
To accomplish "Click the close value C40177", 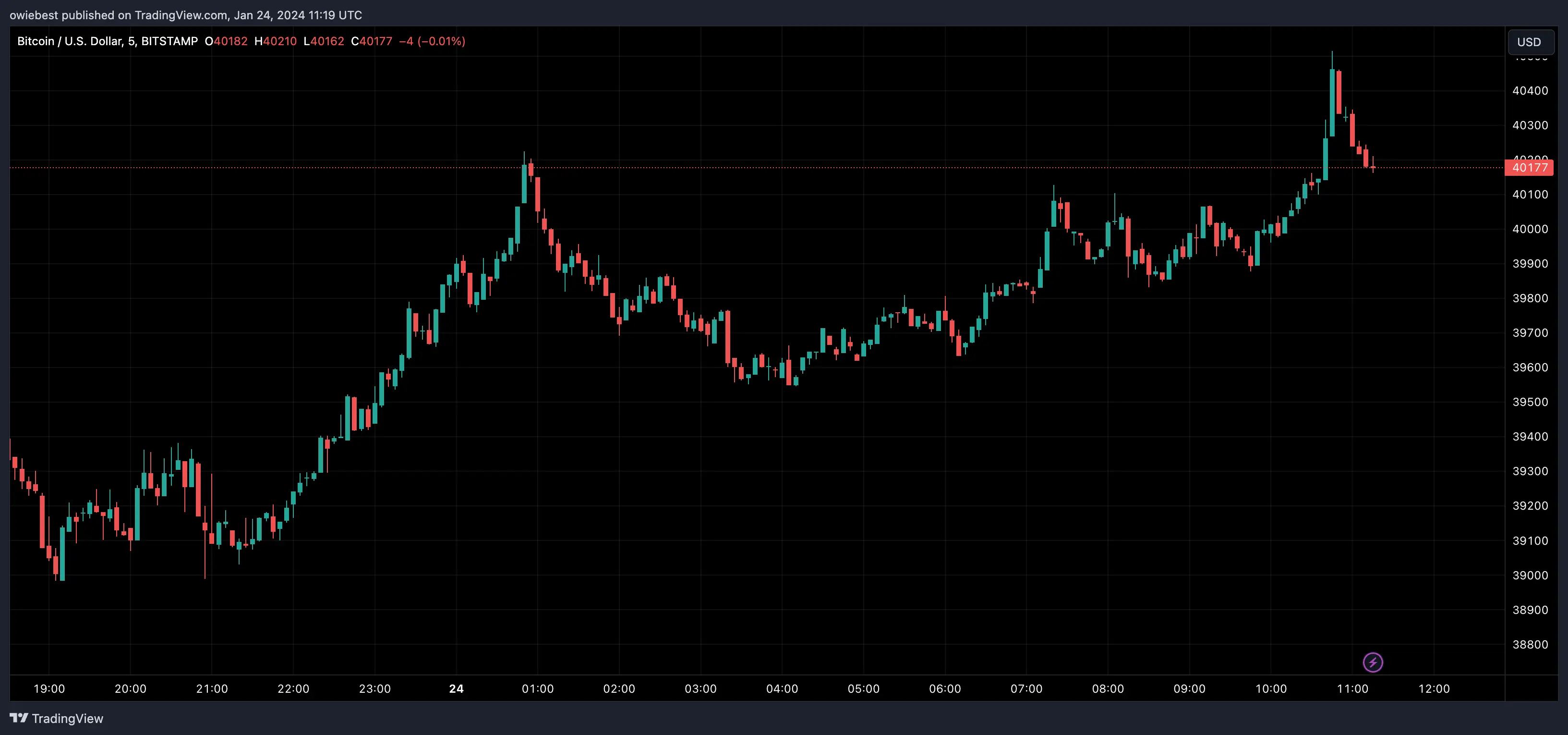I will tap(372, 41).
